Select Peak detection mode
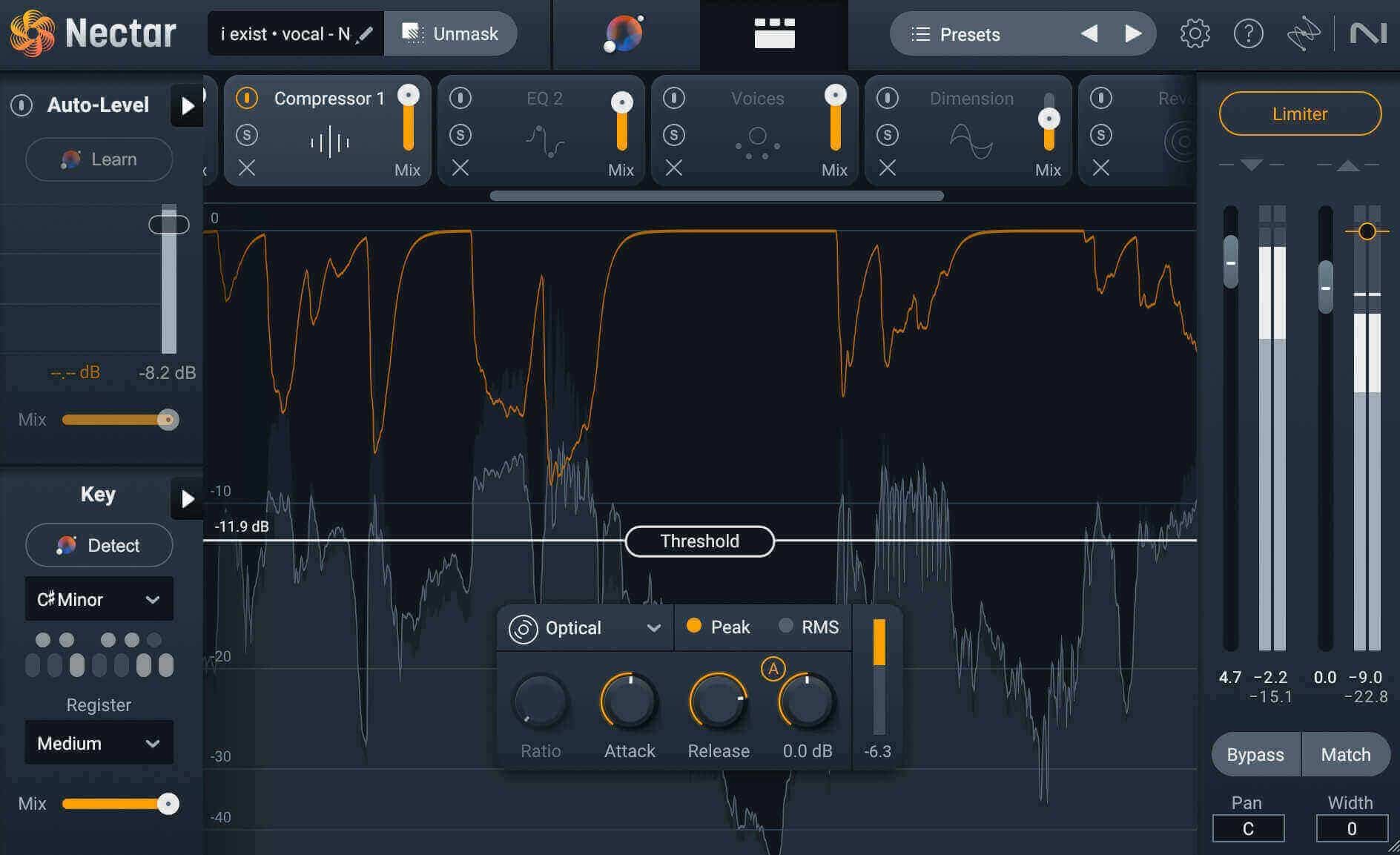1400x855 pixels. (719, 627)
